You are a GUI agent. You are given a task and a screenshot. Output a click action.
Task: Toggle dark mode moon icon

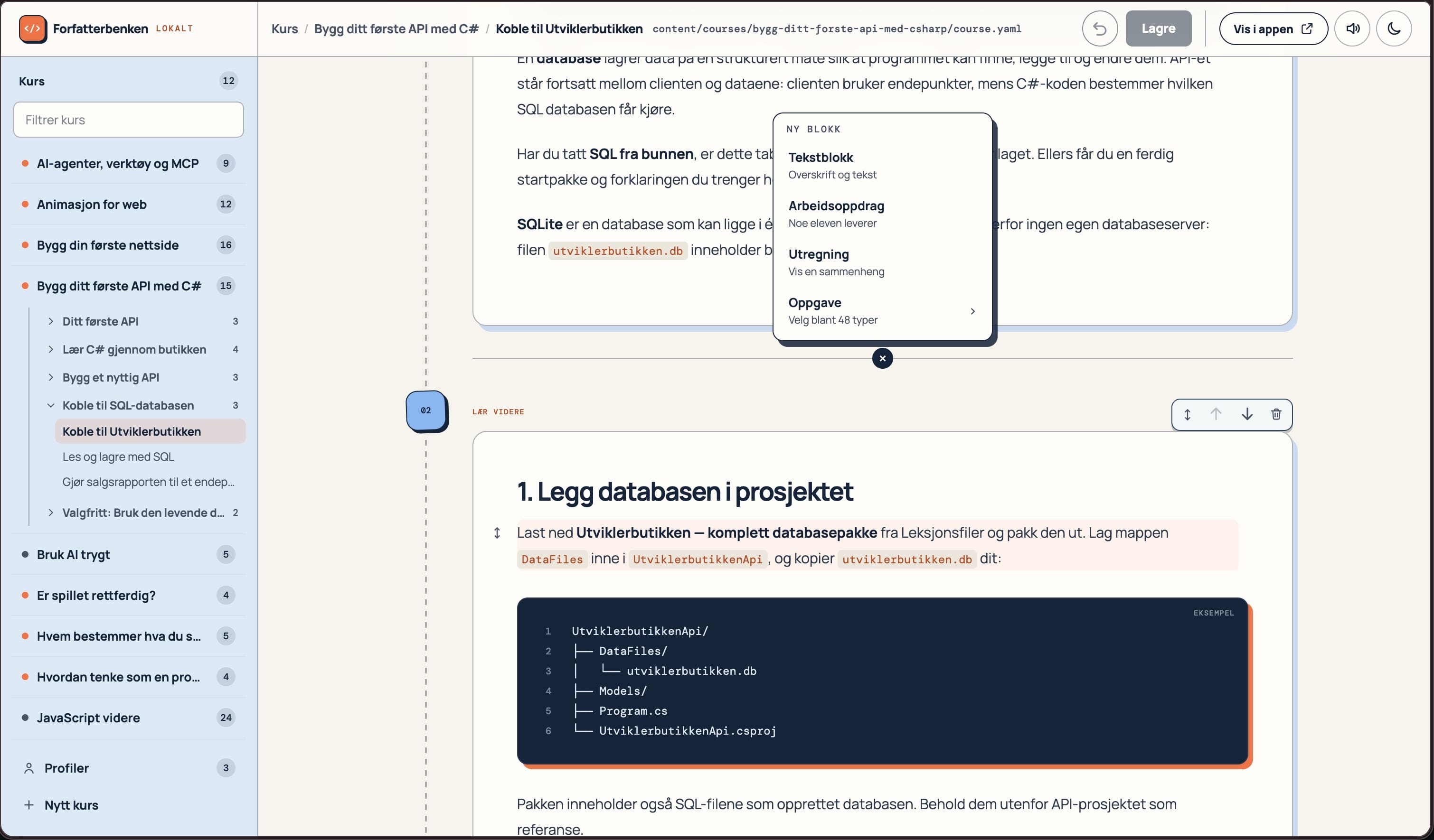point(1394,28)
